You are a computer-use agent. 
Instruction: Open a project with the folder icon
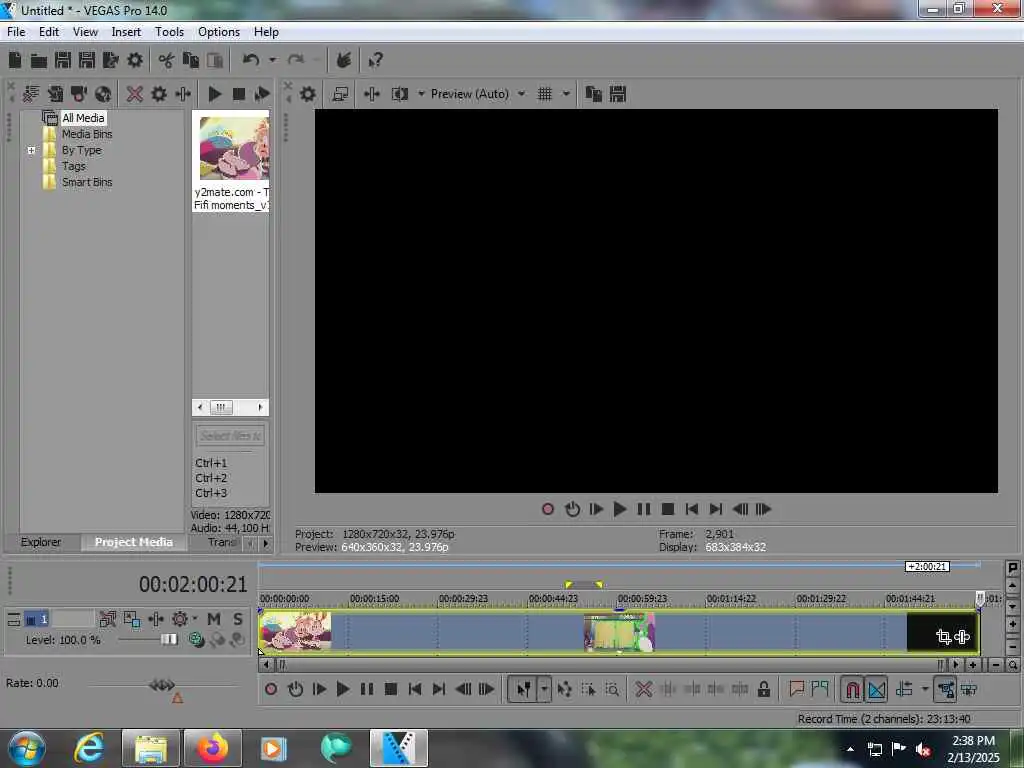tap(39, 61)
